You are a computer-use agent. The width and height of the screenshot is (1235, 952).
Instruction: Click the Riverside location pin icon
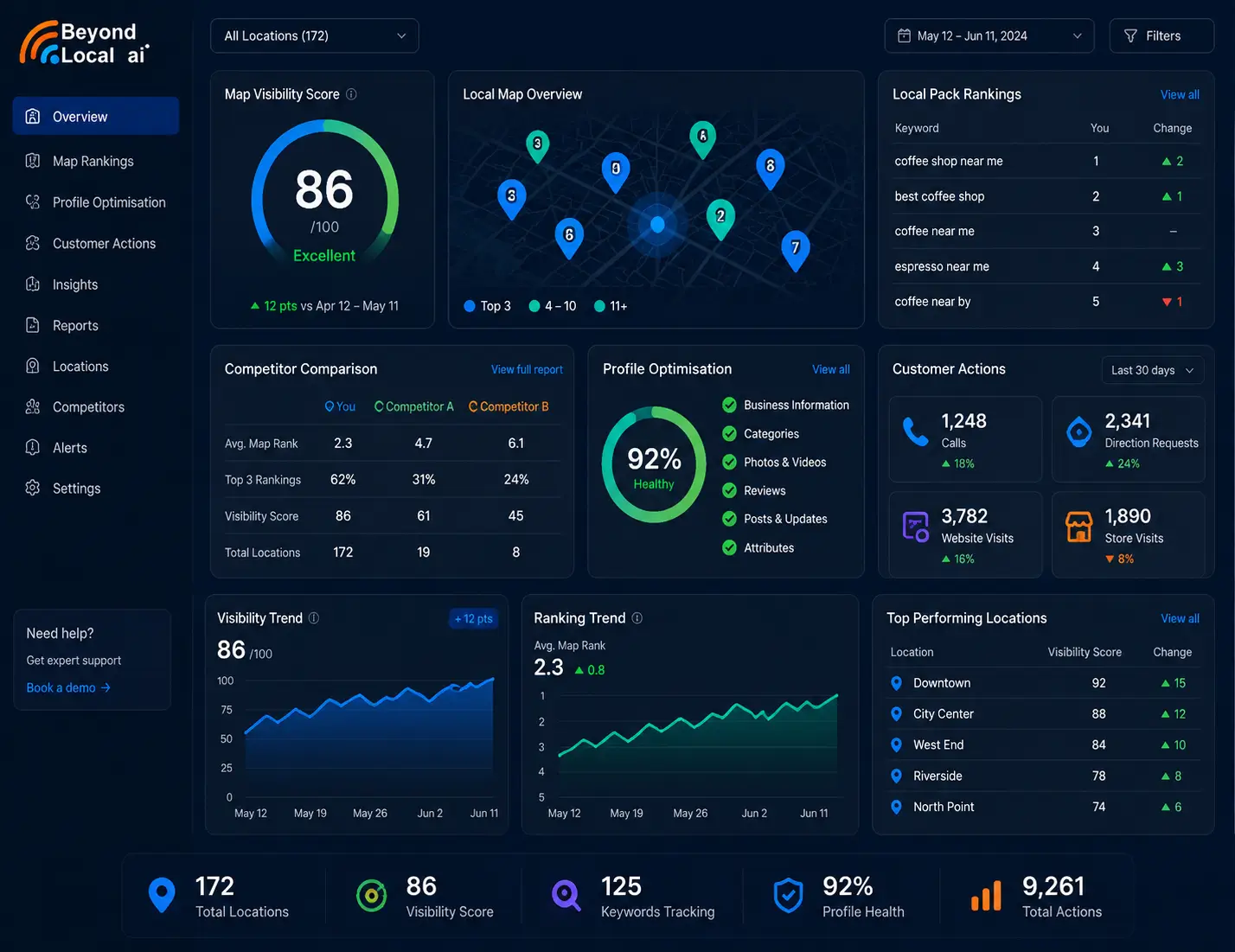point(897,776)
